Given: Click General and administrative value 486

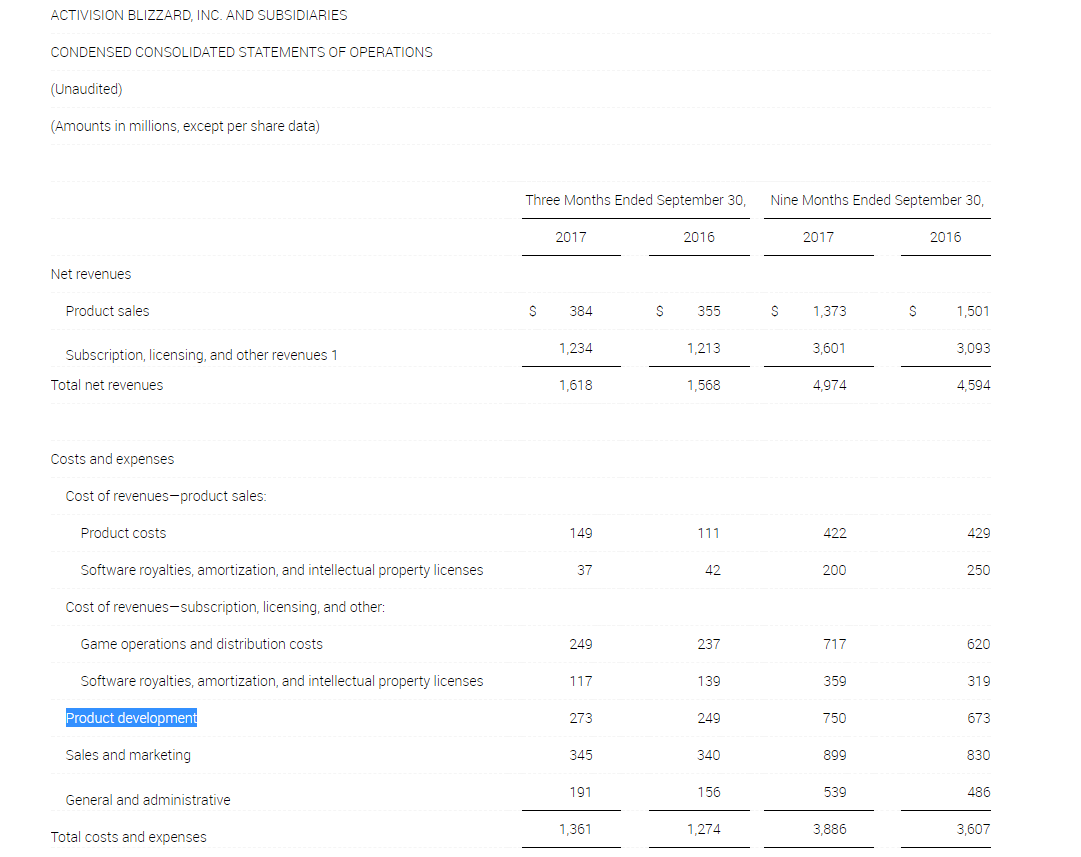Looking at the screenshot, I should [978, 792].
